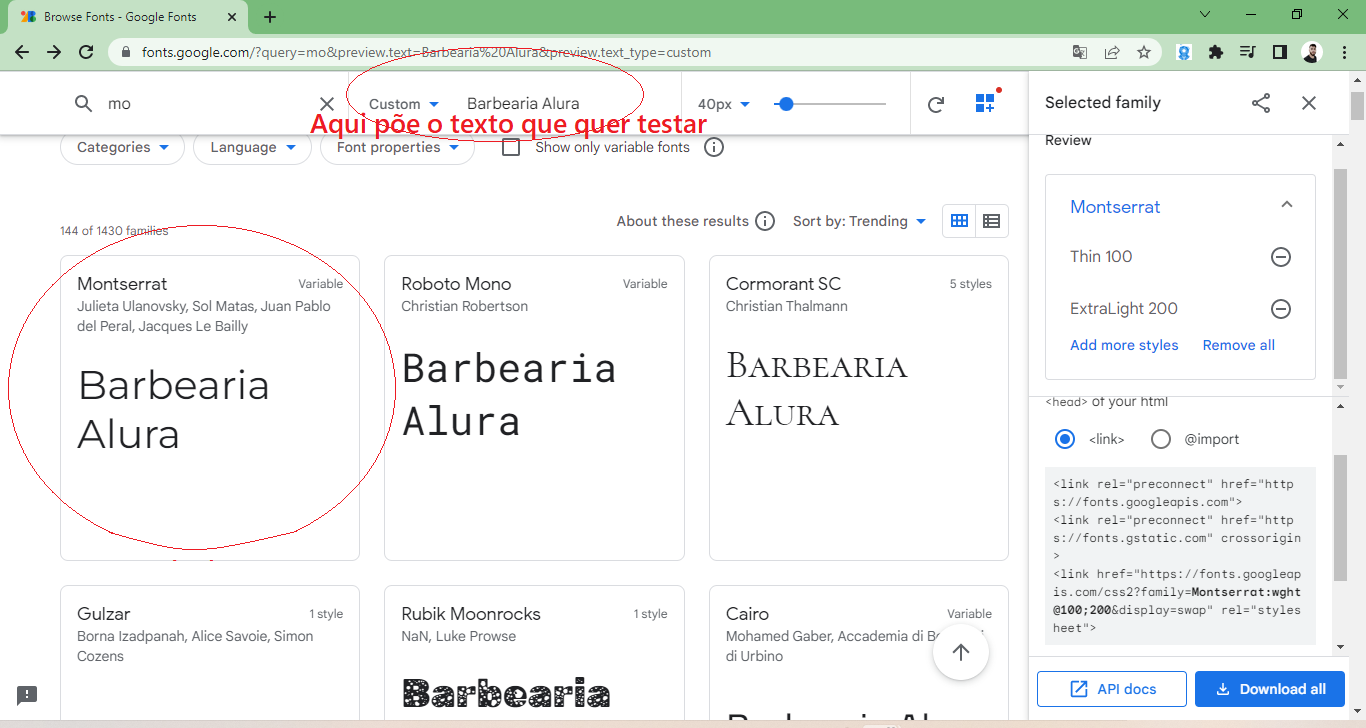Open the Cormorant SC font card
1366x728 pixels.
pyautogui.click(x=859, y=408)
